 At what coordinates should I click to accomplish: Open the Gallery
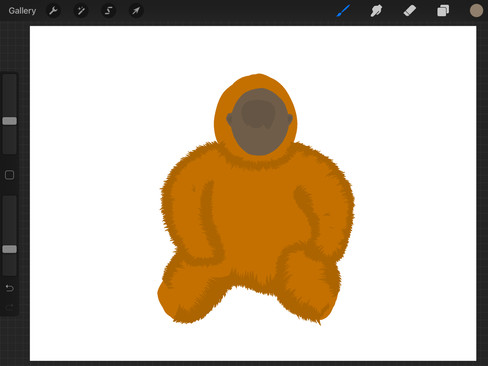coord(22,11)
